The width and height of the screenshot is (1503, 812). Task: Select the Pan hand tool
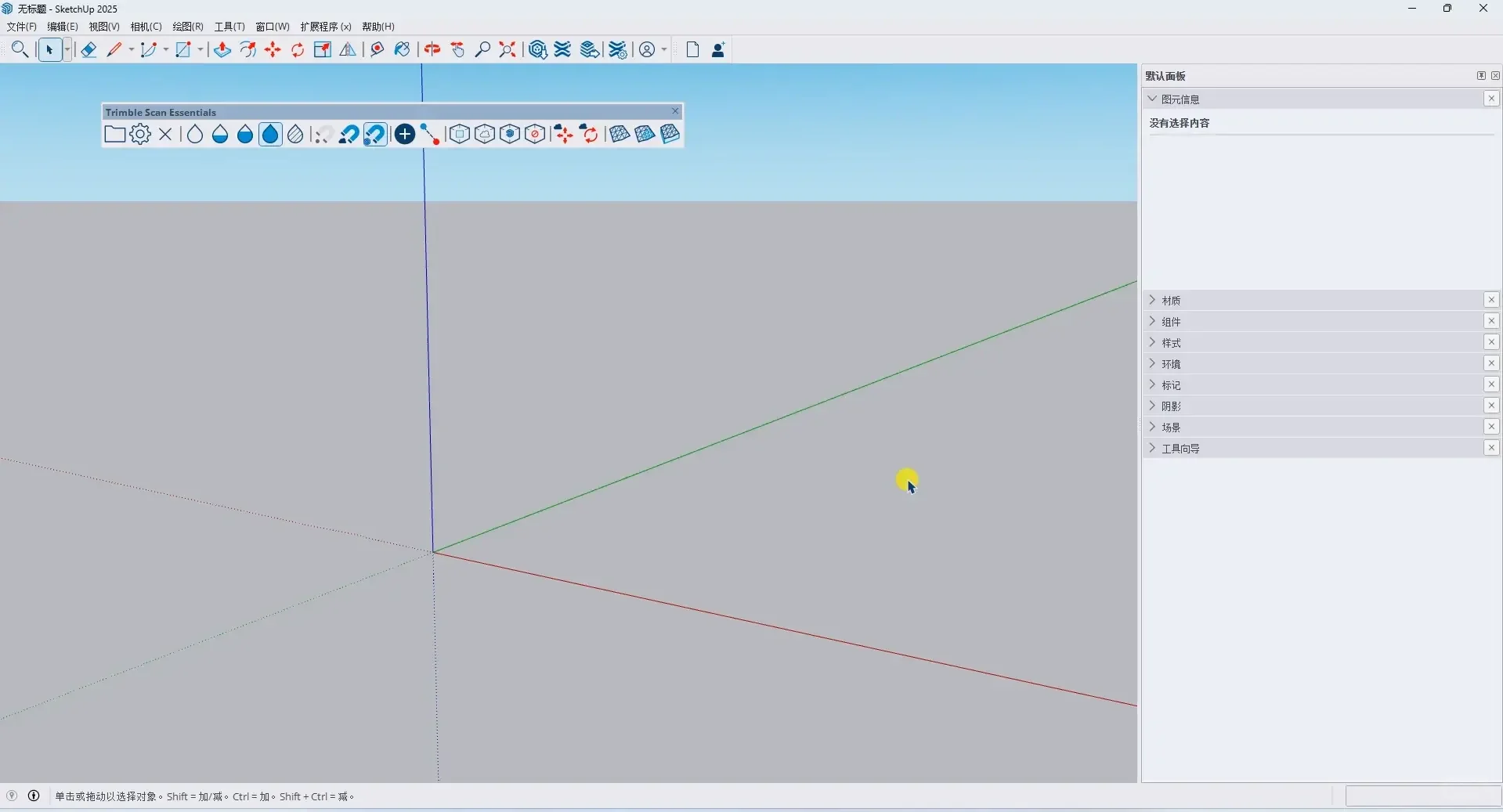click(x=458, y=50)
